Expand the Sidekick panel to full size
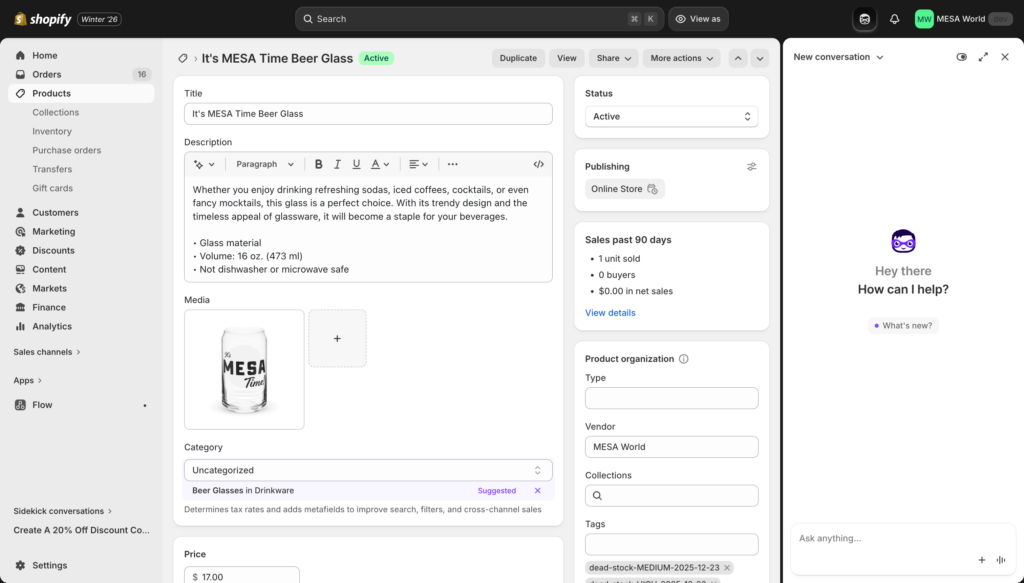The height and width of the screenshot is (583, 1024). (983, 57)
